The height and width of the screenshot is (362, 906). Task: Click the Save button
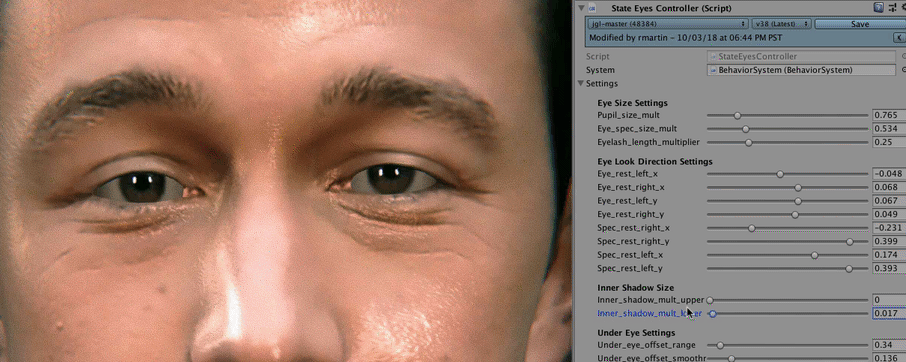[x=860, y=24]
